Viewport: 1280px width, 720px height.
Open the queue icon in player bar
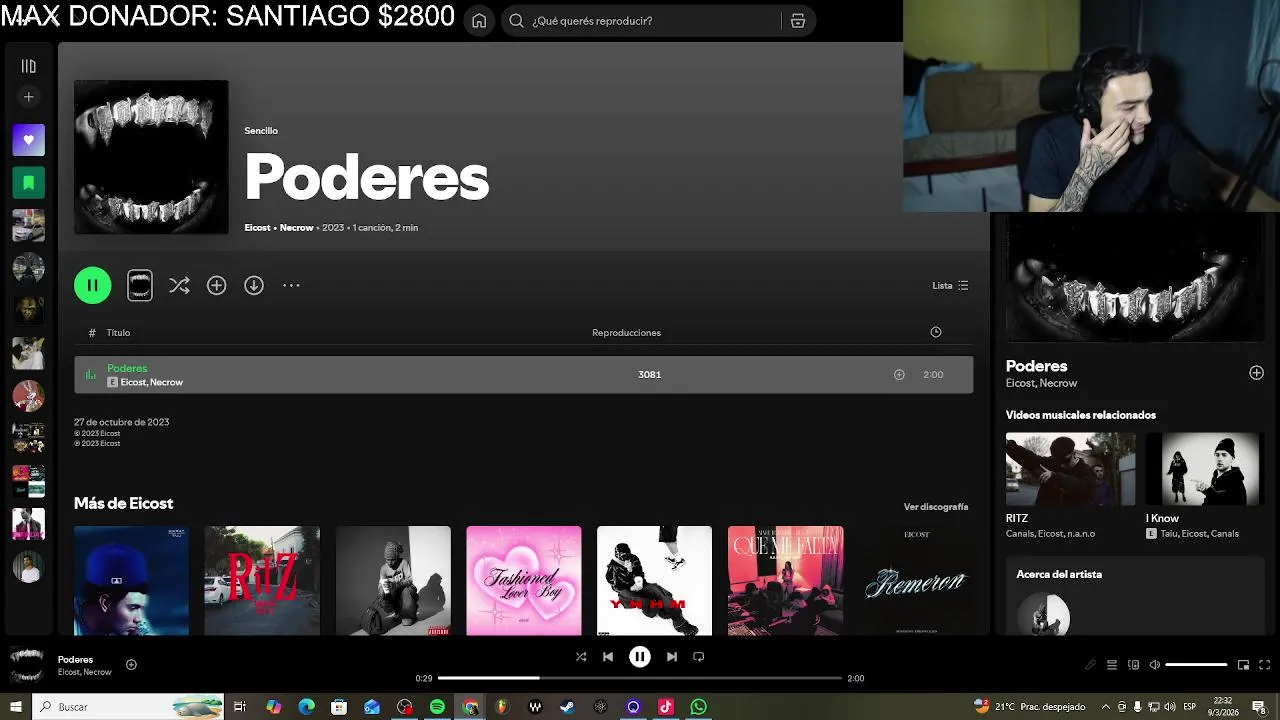click(x=1112, y=665)
